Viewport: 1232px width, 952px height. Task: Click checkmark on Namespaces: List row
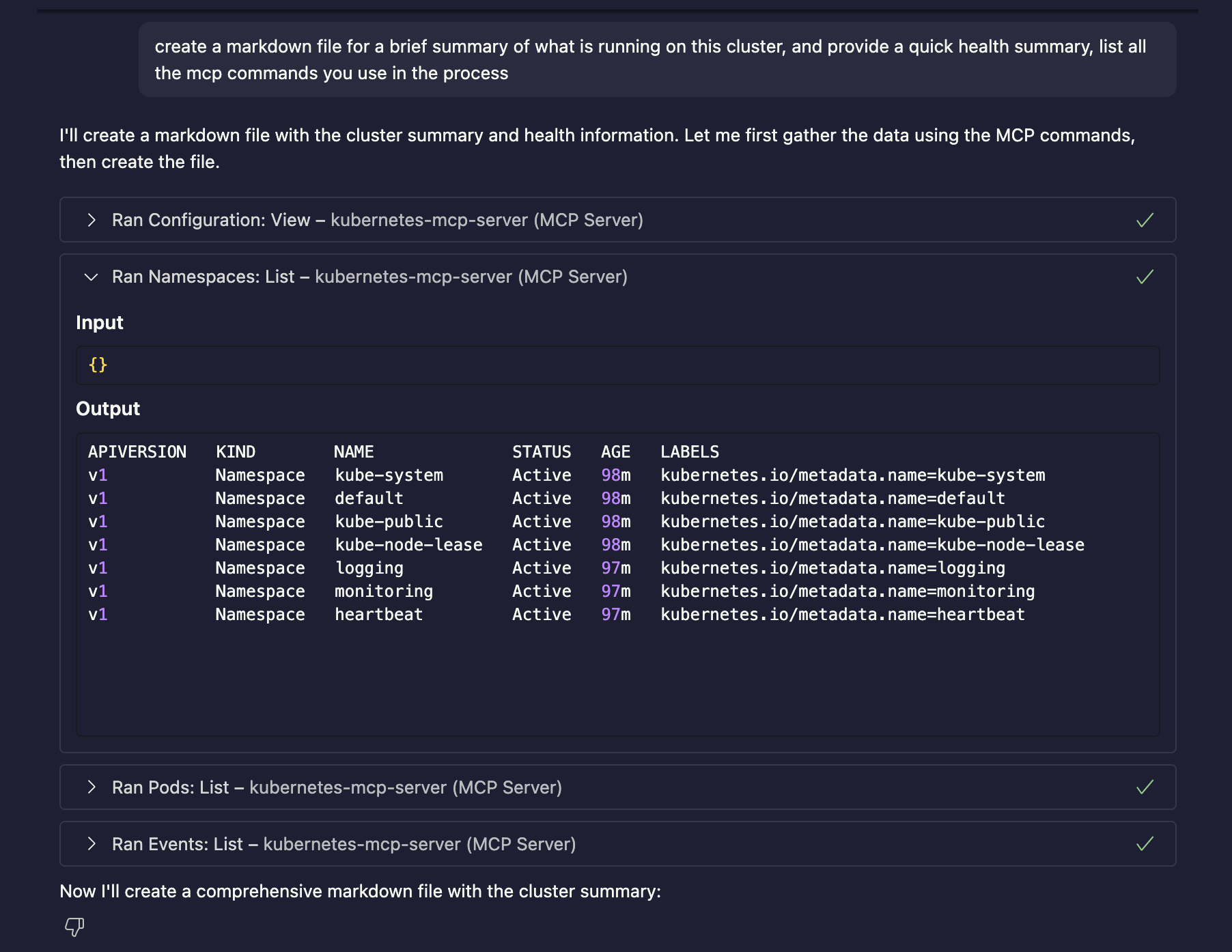click(1145, 277)
